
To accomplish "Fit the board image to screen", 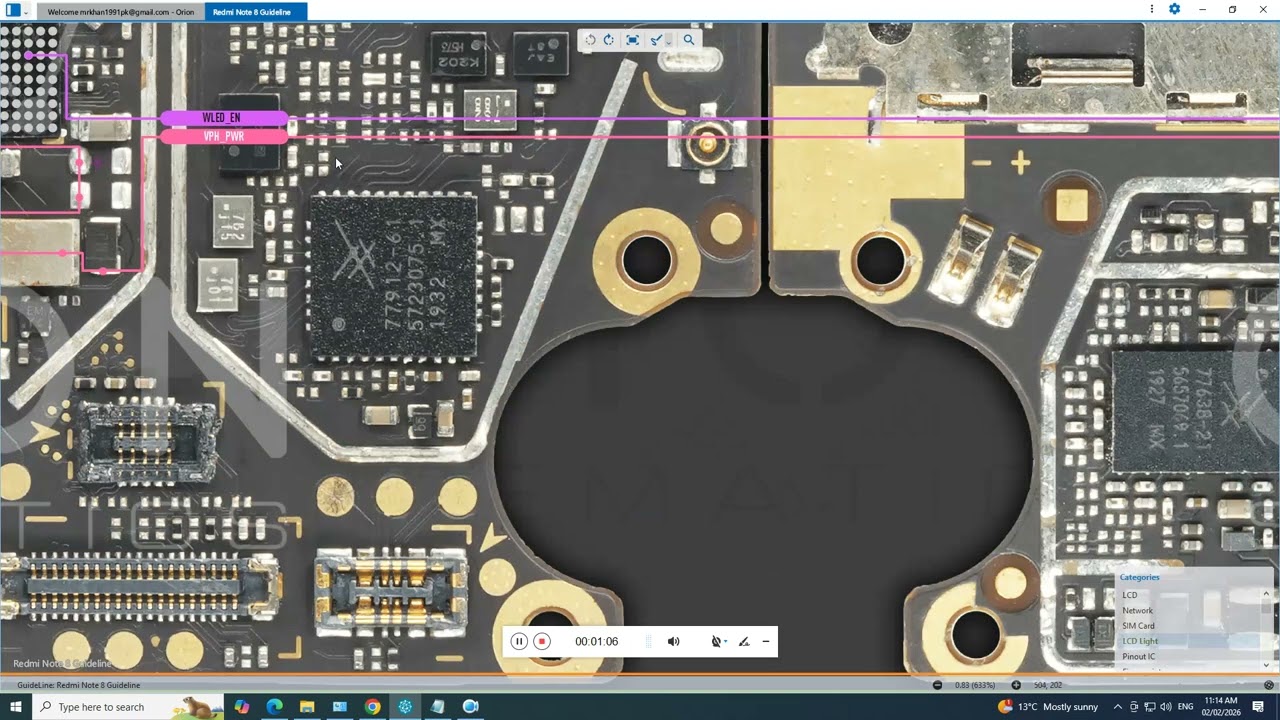I will click(632, 40).
